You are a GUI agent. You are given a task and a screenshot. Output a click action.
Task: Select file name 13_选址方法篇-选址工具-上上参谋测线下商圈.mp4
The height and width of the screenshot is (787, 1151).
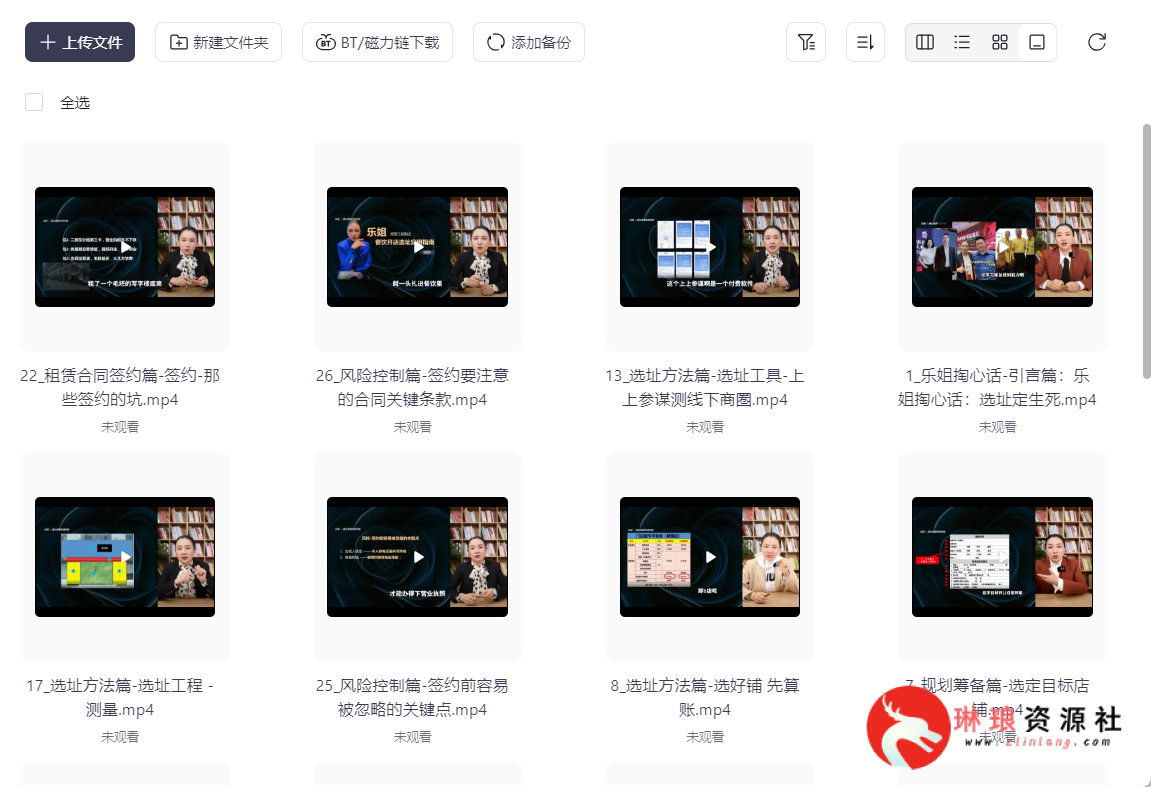[705, 388]
